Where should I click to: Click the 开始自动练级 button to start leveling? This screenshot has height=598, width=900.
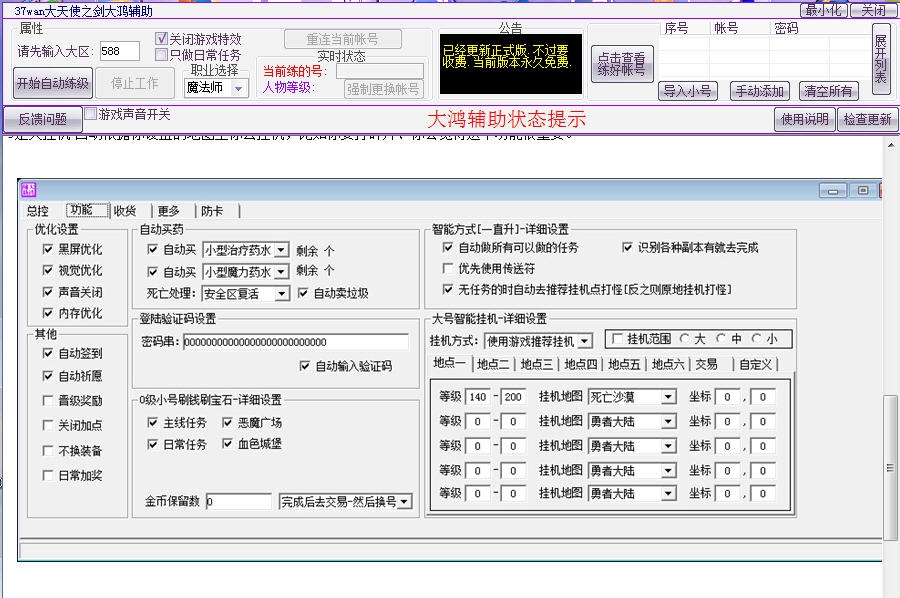pyautogui.click(x=51, y=84)
